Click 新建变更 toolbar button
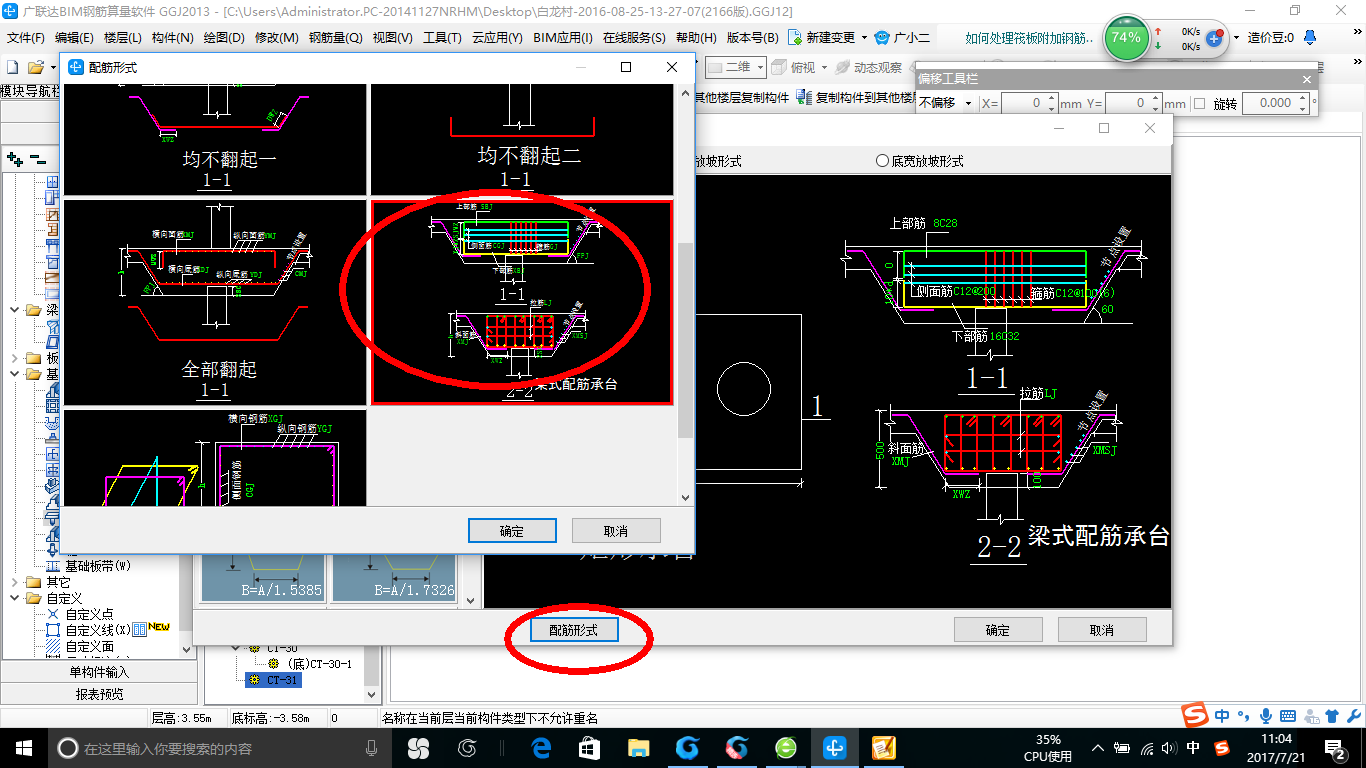The width and height of the screenshot is (1366, 768). point(822,37)
